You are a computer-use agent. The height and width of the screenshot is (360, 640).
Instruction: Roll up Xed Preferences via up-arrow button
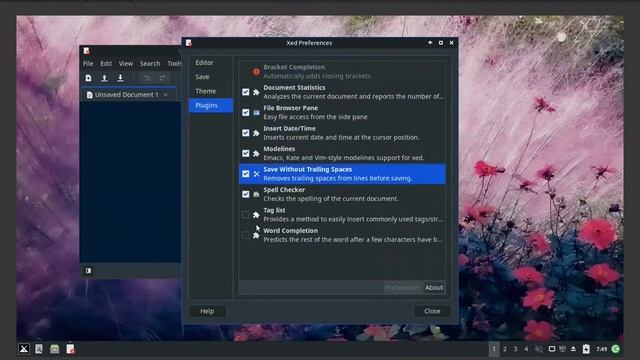tap(430, 43)
